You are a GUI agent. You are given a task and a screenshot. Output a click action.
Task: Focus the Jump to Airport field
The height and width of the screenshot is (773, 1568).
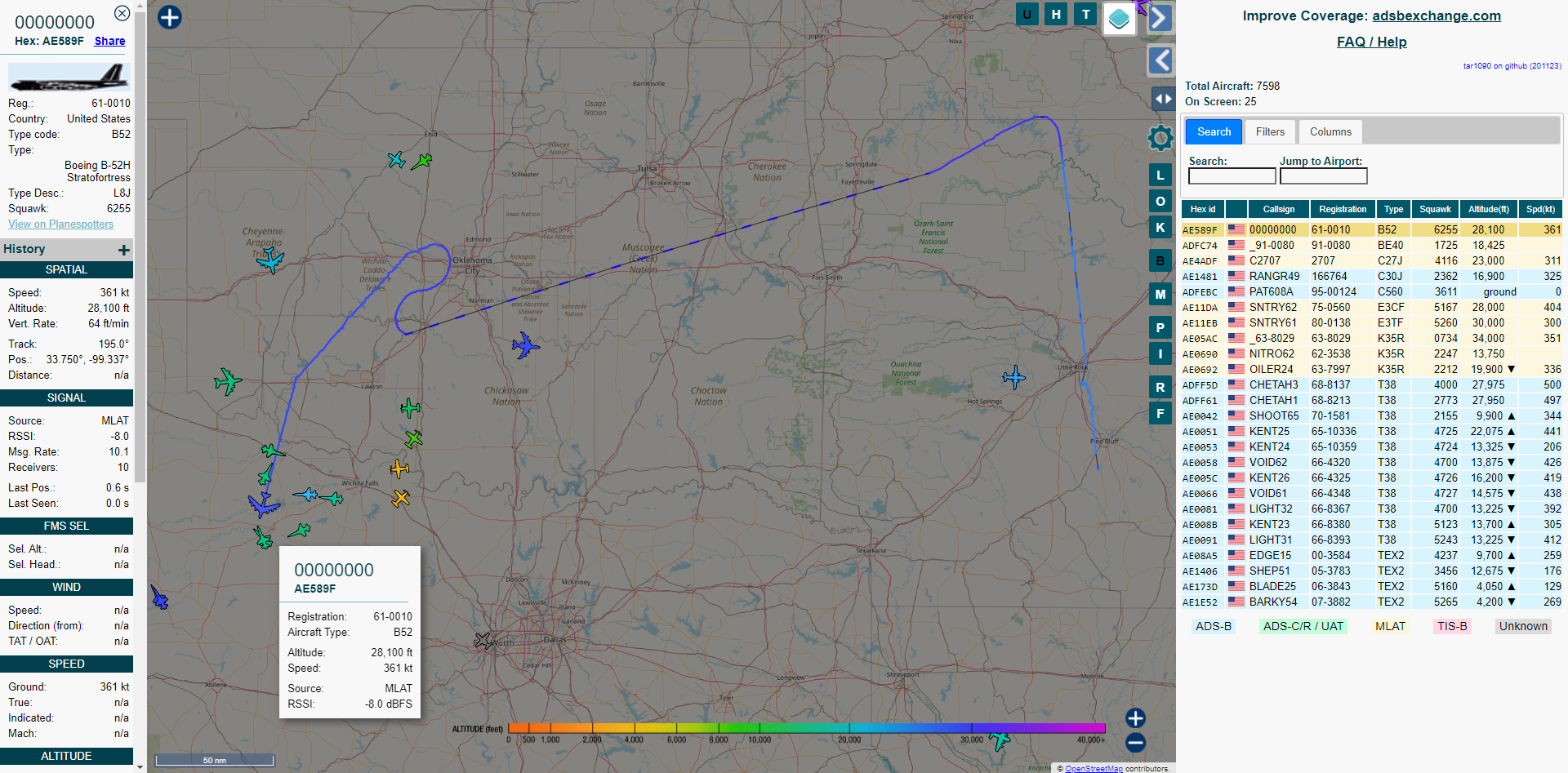click(1323, 176)
